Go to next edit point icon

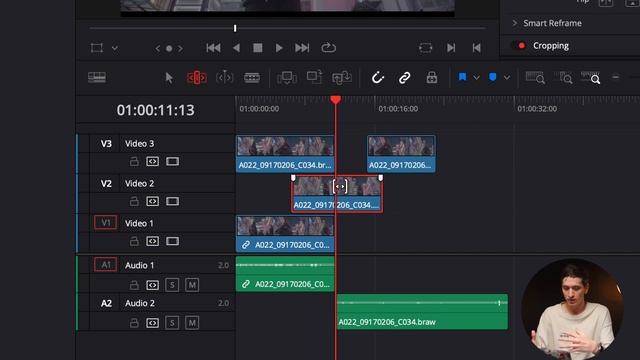point(451,48)
